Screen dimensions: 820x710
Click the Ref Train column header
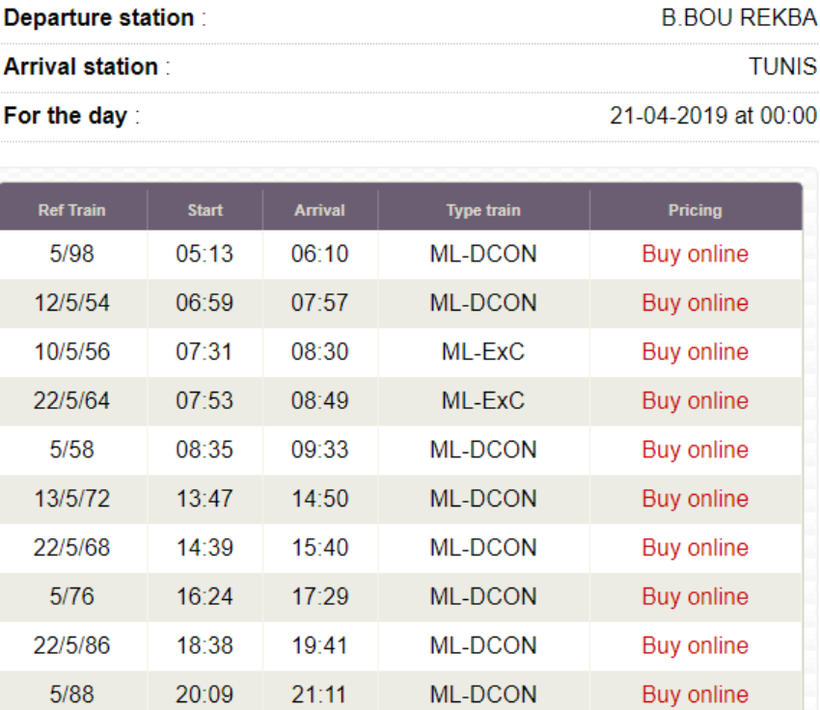coord(72,210)
